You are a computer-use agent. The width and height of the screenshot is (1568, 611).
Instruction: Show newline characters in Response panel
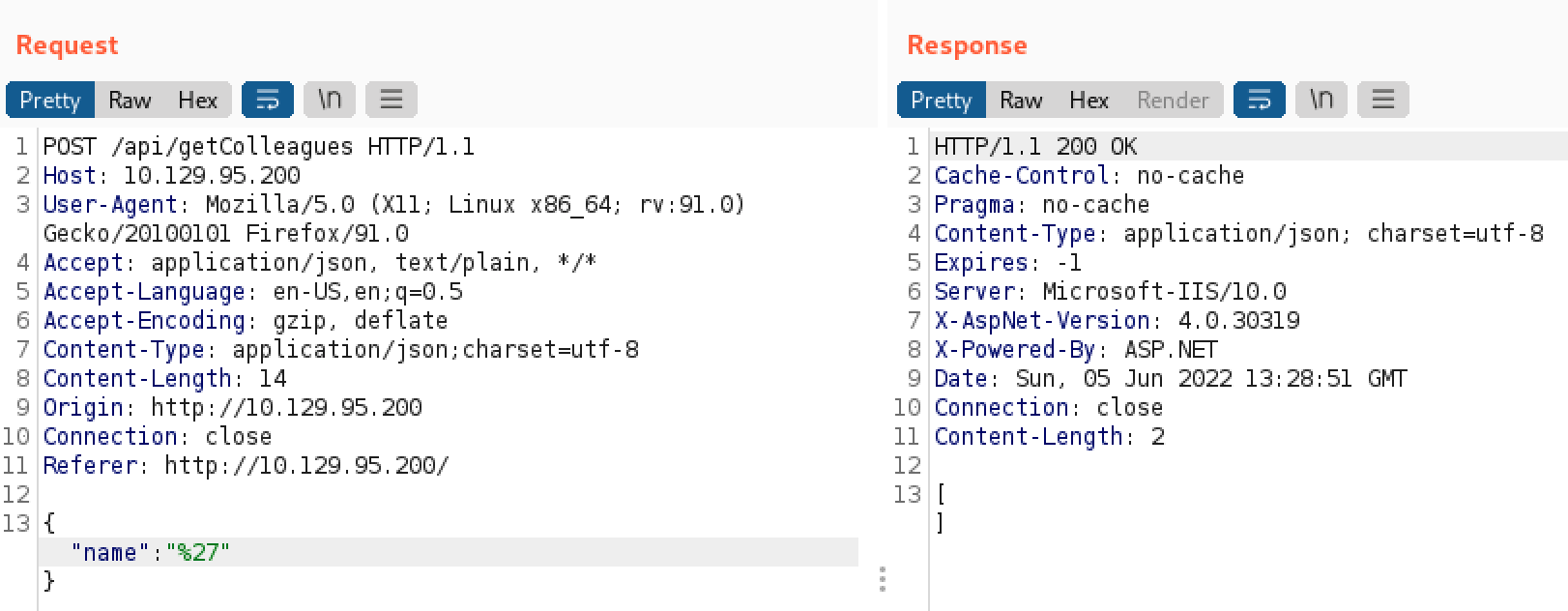(1321, 100)
